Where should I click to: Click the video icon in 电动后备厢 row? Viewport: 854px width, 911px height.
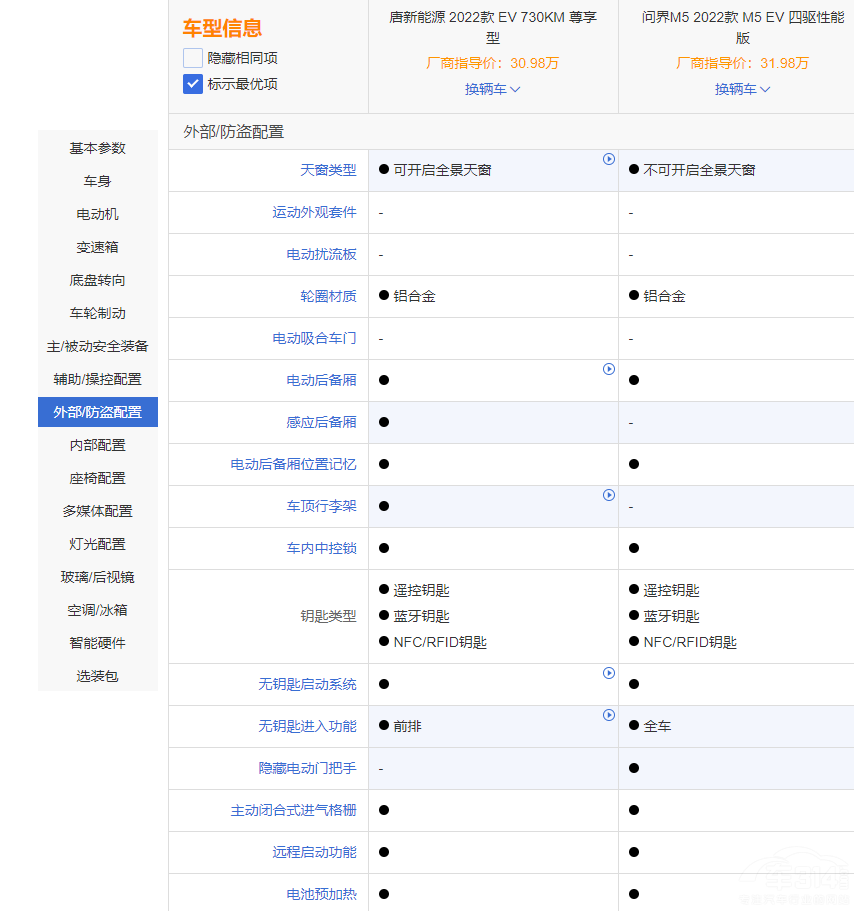(608, 369)
